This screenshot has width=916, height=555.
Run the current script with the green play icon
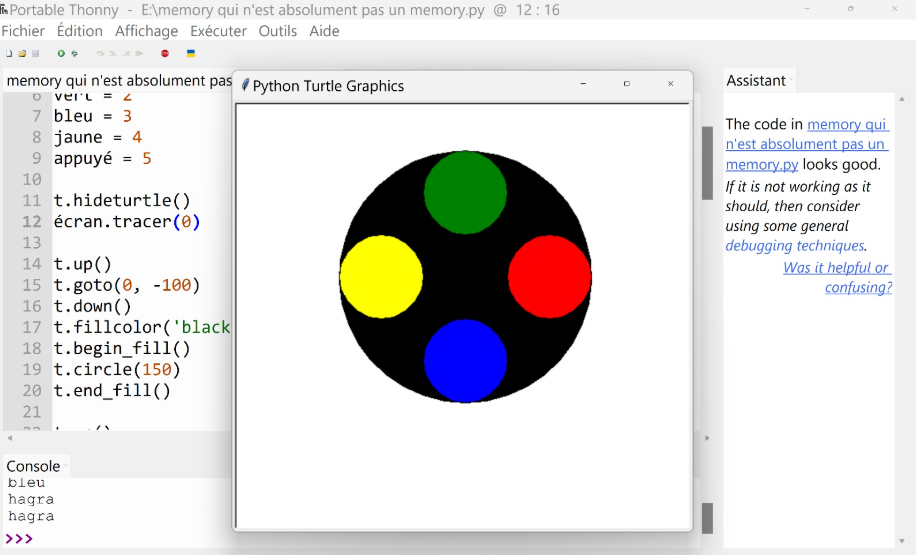pos(61,53)
